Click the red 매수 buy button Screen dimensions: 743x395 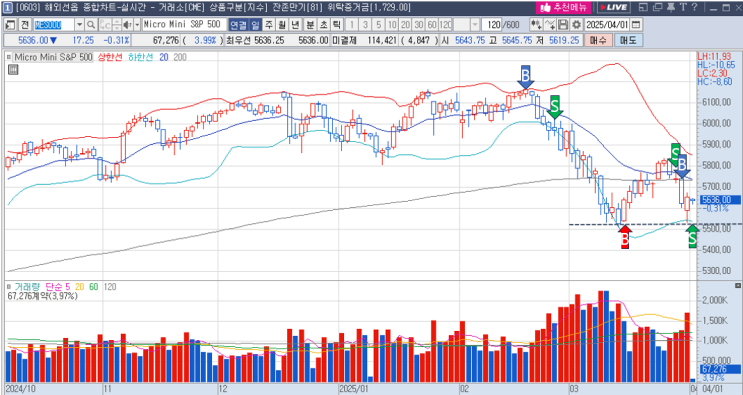(x=598, y=41)
